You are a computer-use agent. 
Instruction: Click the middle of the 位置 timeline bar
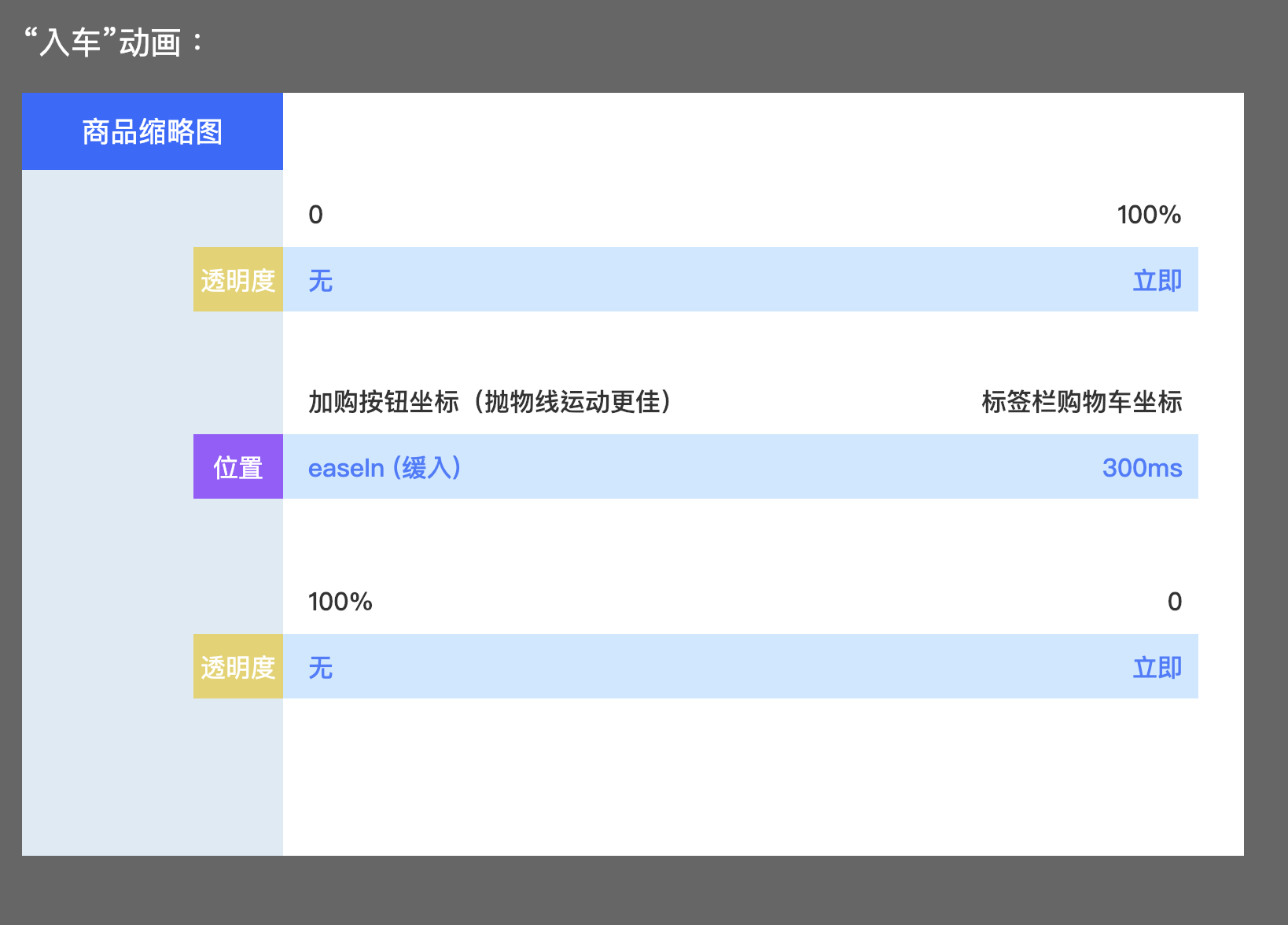(740, 467)
